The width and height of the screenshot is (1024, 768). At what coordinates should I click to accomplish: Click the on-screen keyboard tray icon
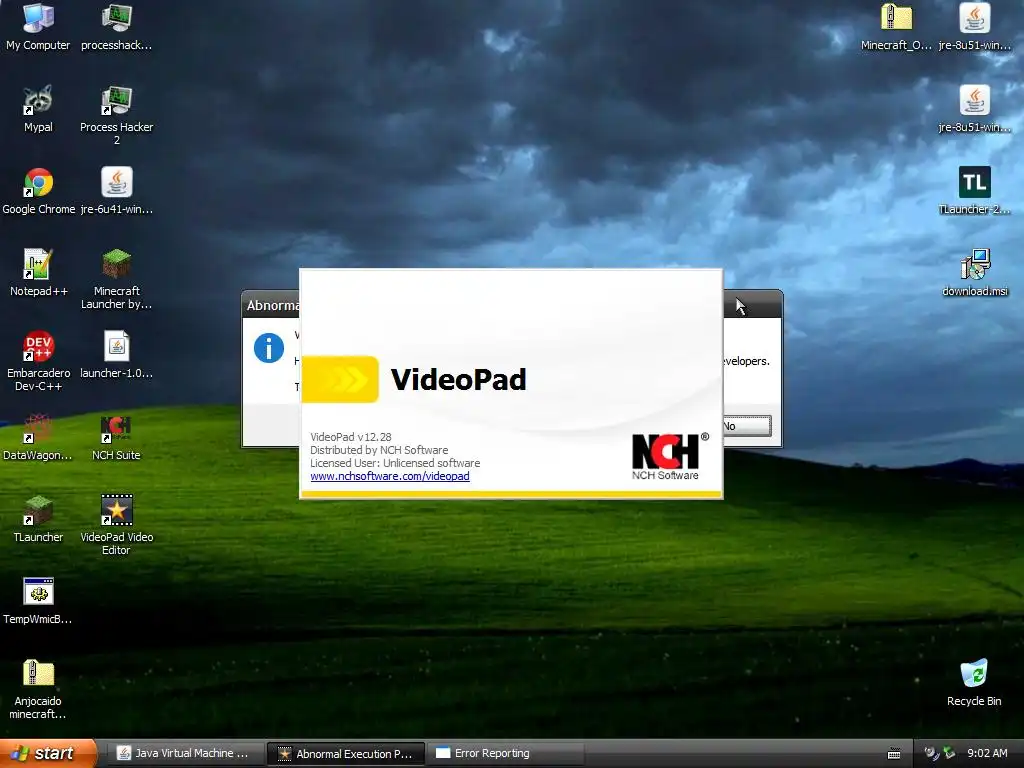click(x=894, y=754)
